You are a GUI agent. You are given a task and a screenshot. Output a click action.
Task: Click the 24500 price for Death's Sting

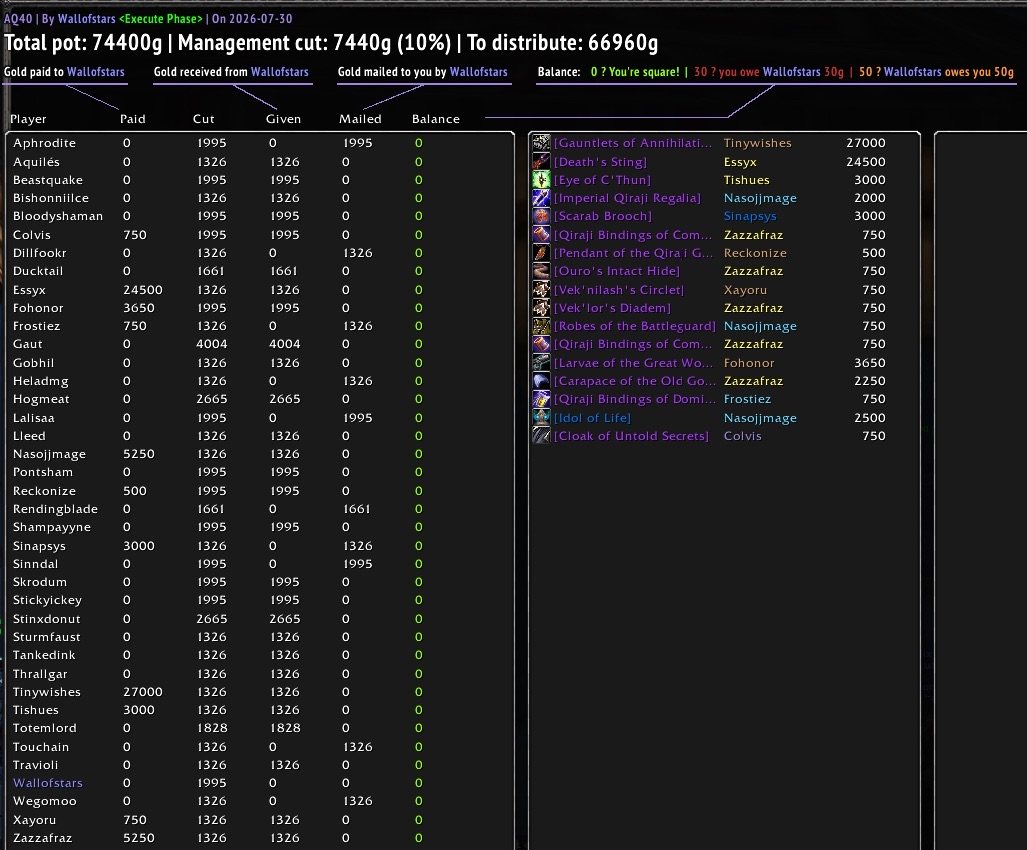[x=865, y=162]
